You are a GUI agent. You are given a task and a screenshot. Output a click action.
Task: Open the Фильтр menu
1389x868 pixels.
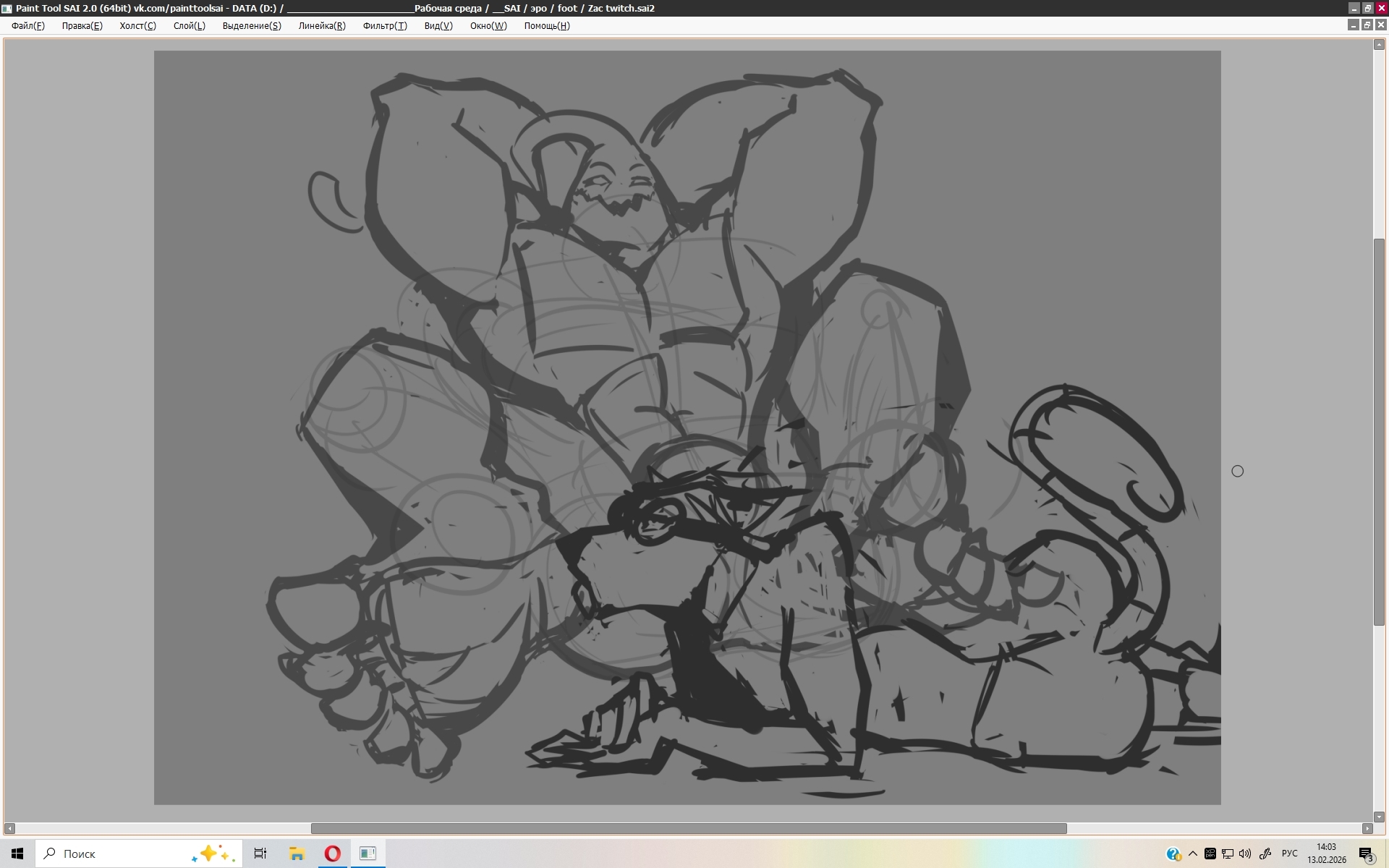tap(384, 25)
